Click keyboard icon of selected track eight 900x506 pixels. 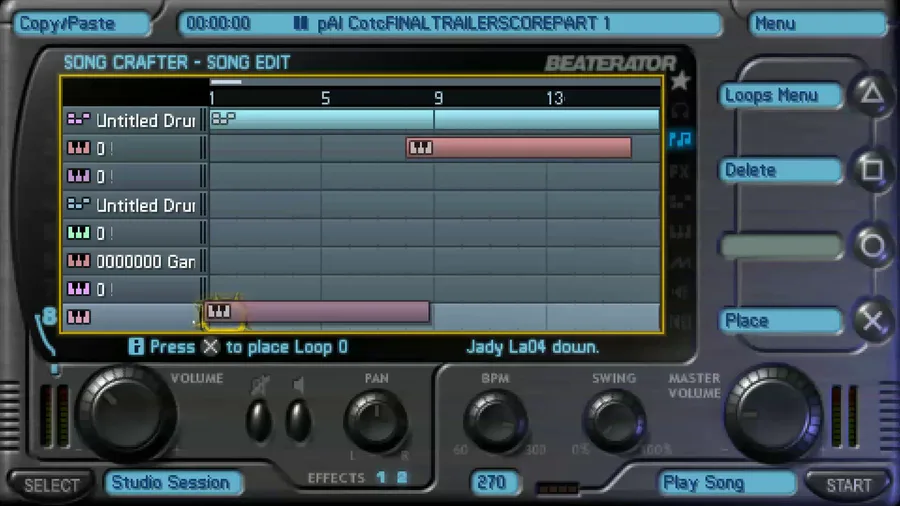pyautogui.click(x=79, y=317)
